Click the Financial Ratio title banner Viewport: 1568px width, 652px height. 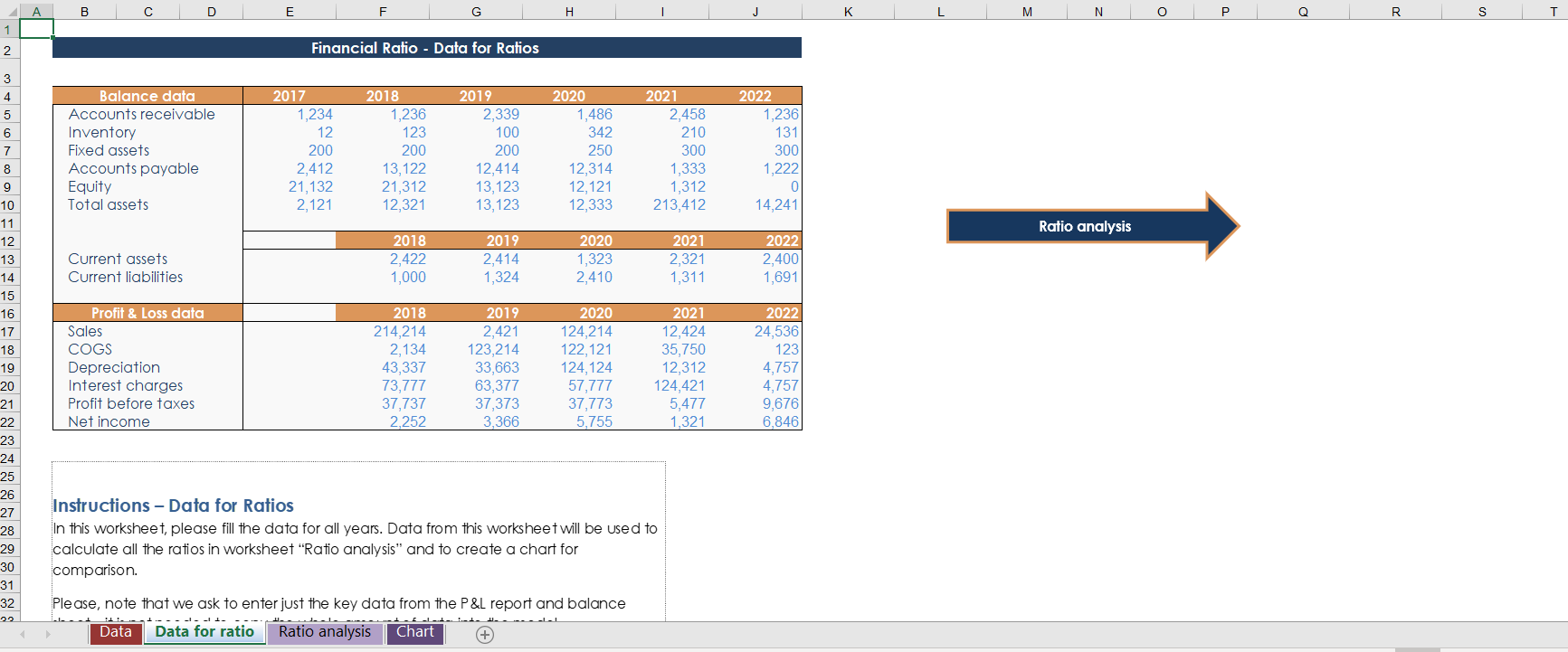[x=426, y=48]
